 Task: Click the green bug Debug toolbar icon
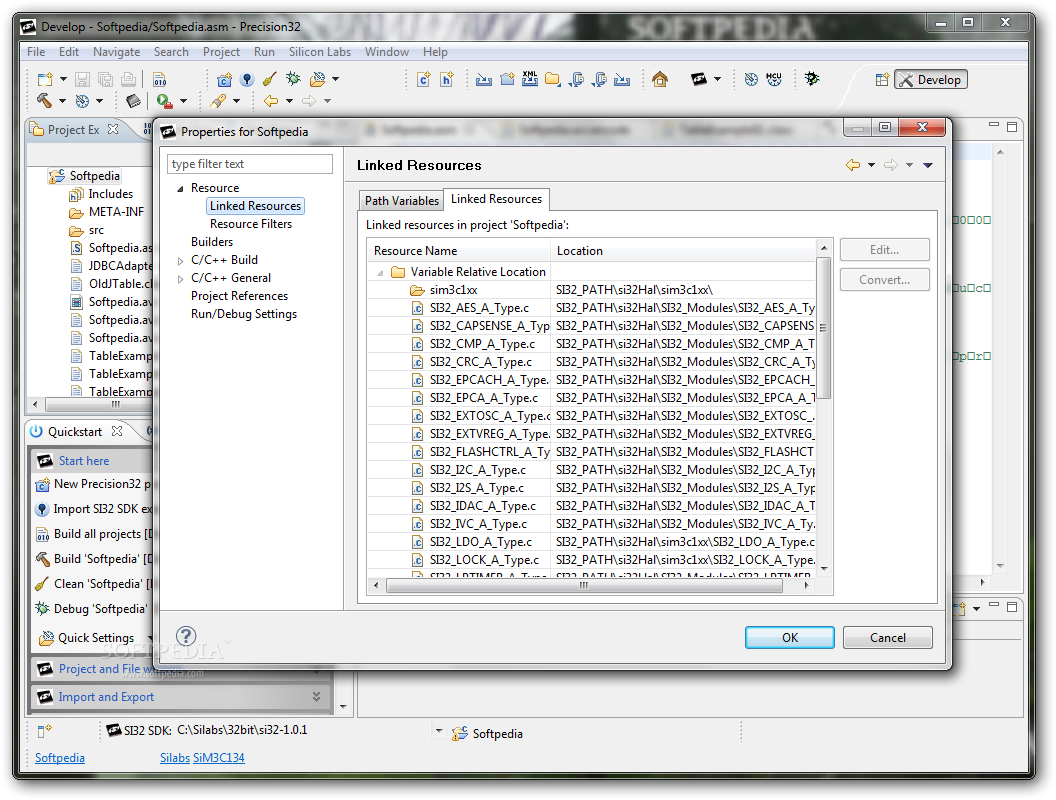tap(293, 79)
